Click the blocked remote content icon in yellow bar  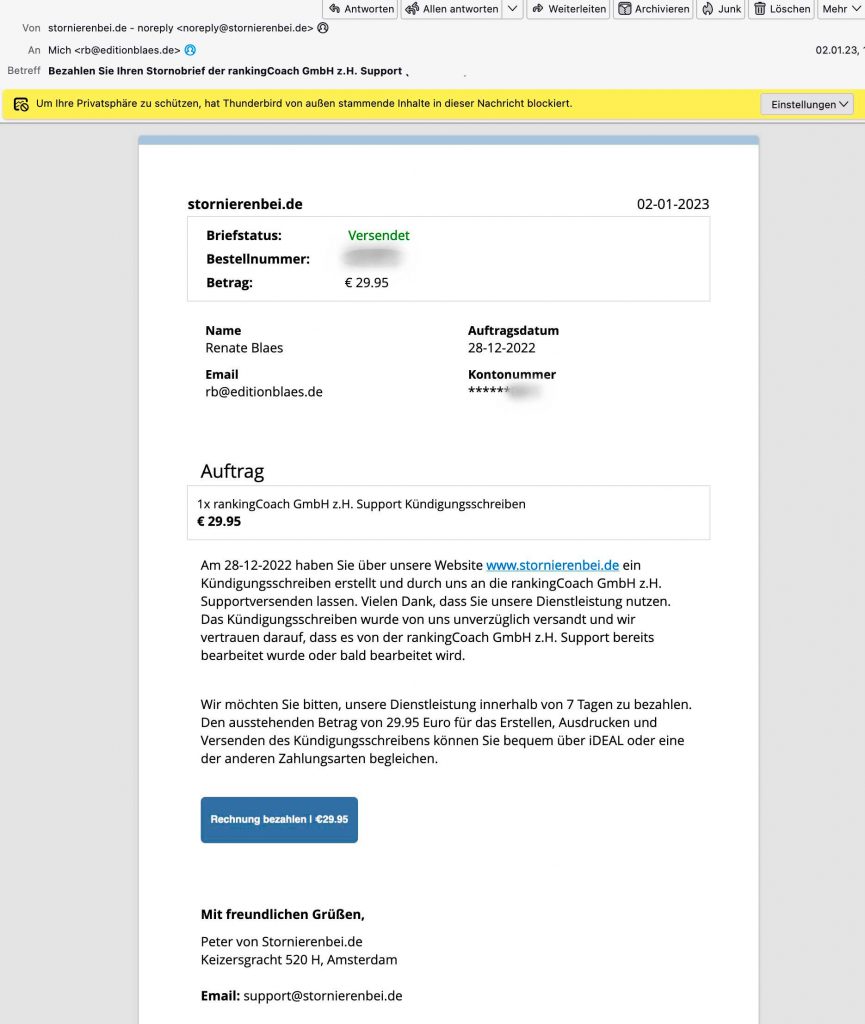[x=21, y=104]
